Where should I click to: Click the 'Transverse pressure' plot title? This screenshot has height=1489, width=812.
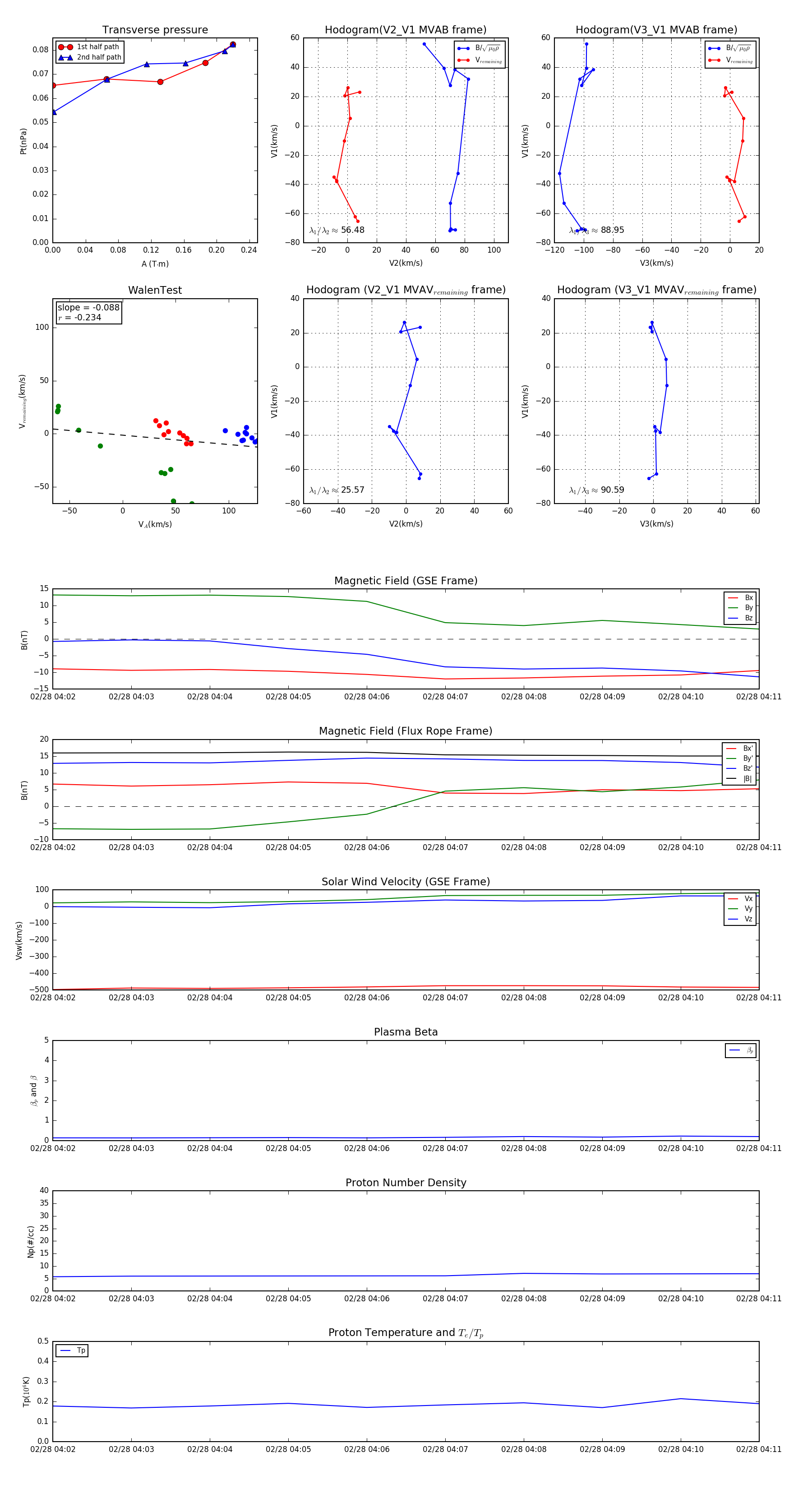point(155,30)
